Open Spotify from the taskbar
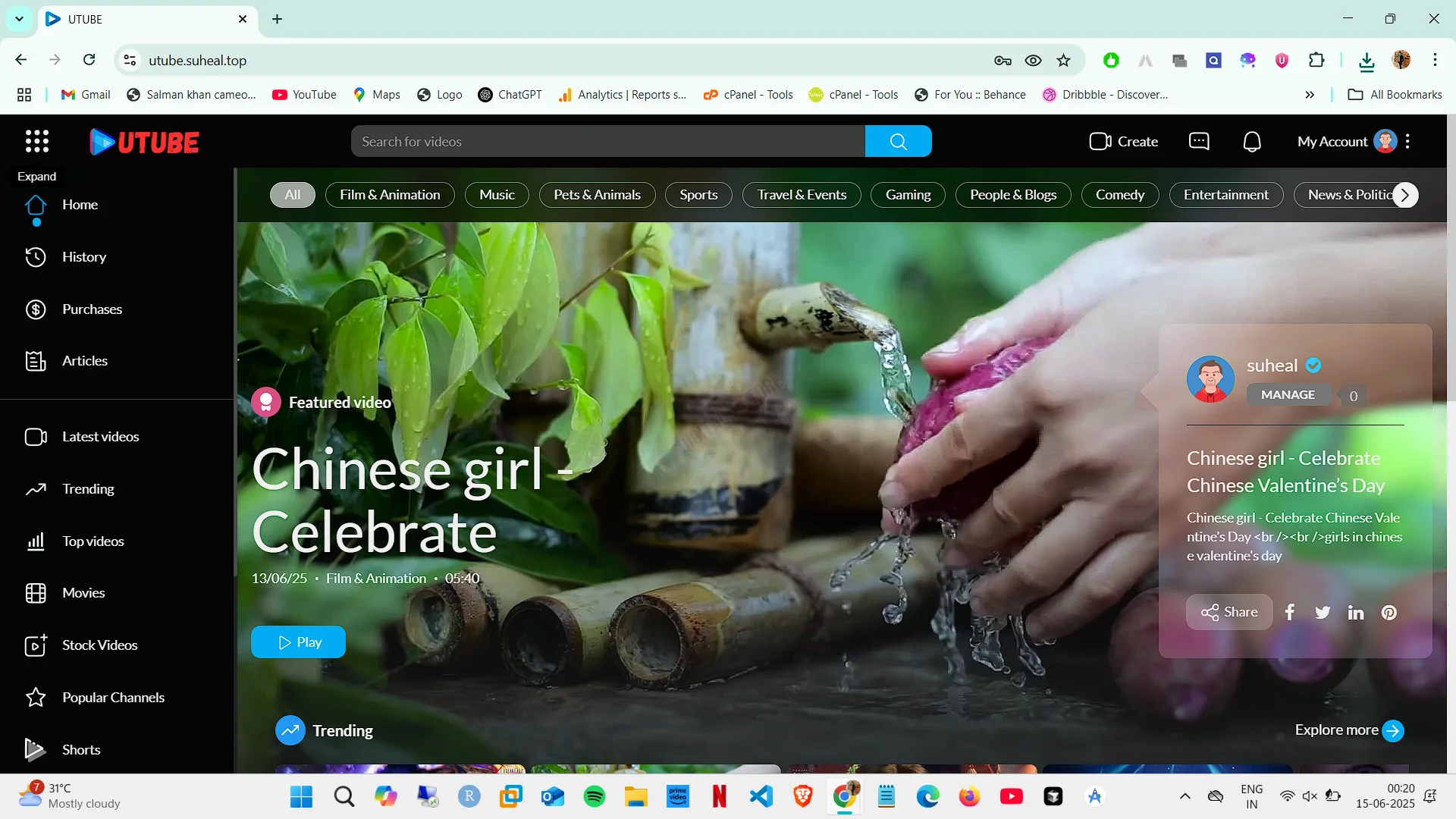The height and width of the screenshot is (819, 1456). click(x=595, y=796)
